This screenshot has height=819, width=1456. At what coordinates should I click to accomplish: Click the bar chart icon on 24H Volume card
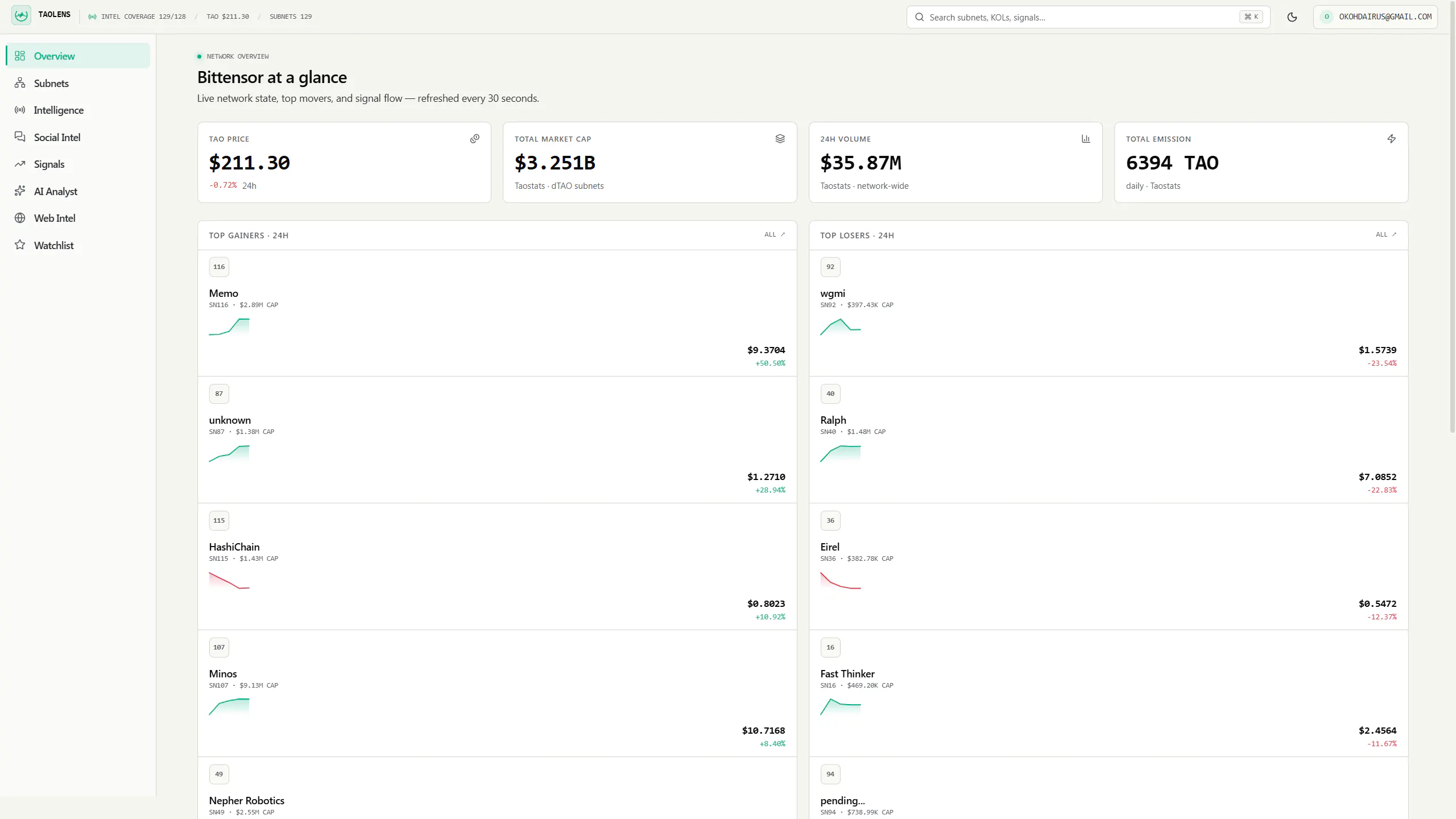coord(1086,139)
